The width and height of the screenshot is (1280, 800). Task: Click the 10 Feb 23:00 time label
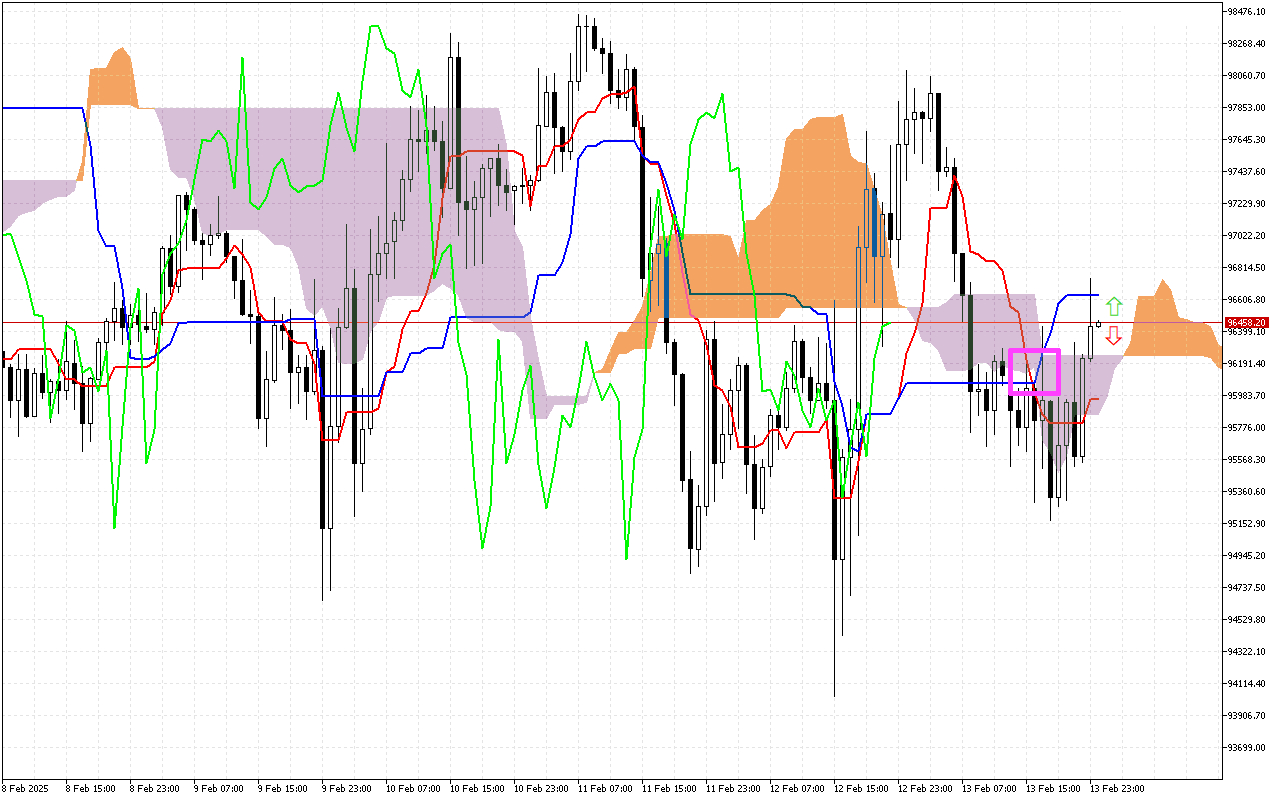(539, 789)
